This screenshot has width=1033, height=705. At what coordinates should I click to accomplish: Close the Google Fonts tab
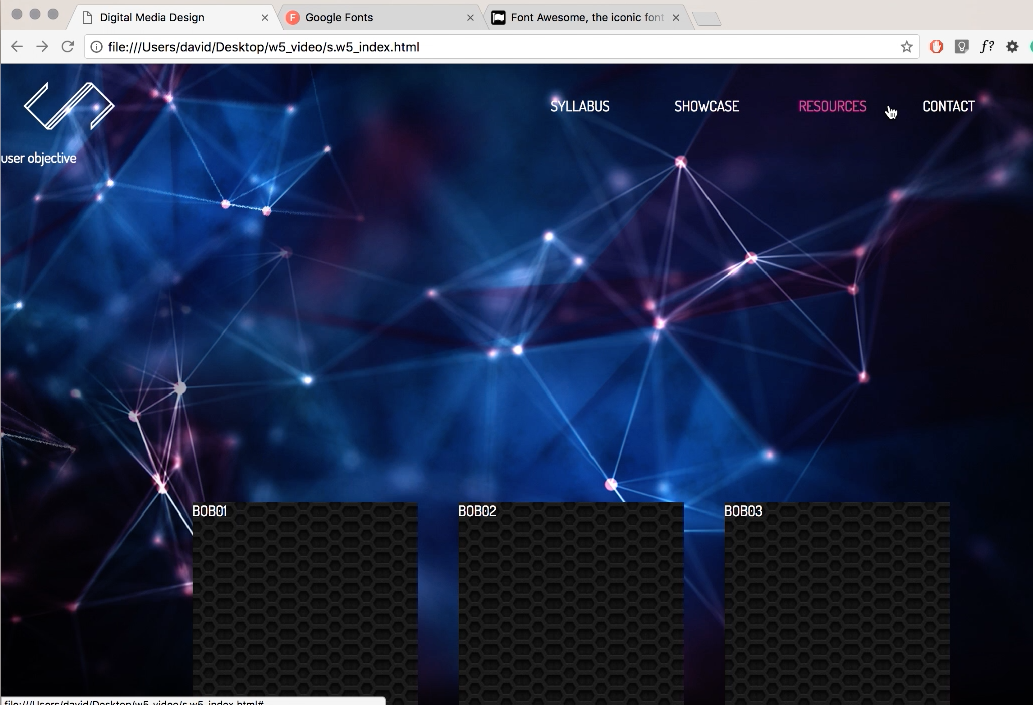click(470, 17)
